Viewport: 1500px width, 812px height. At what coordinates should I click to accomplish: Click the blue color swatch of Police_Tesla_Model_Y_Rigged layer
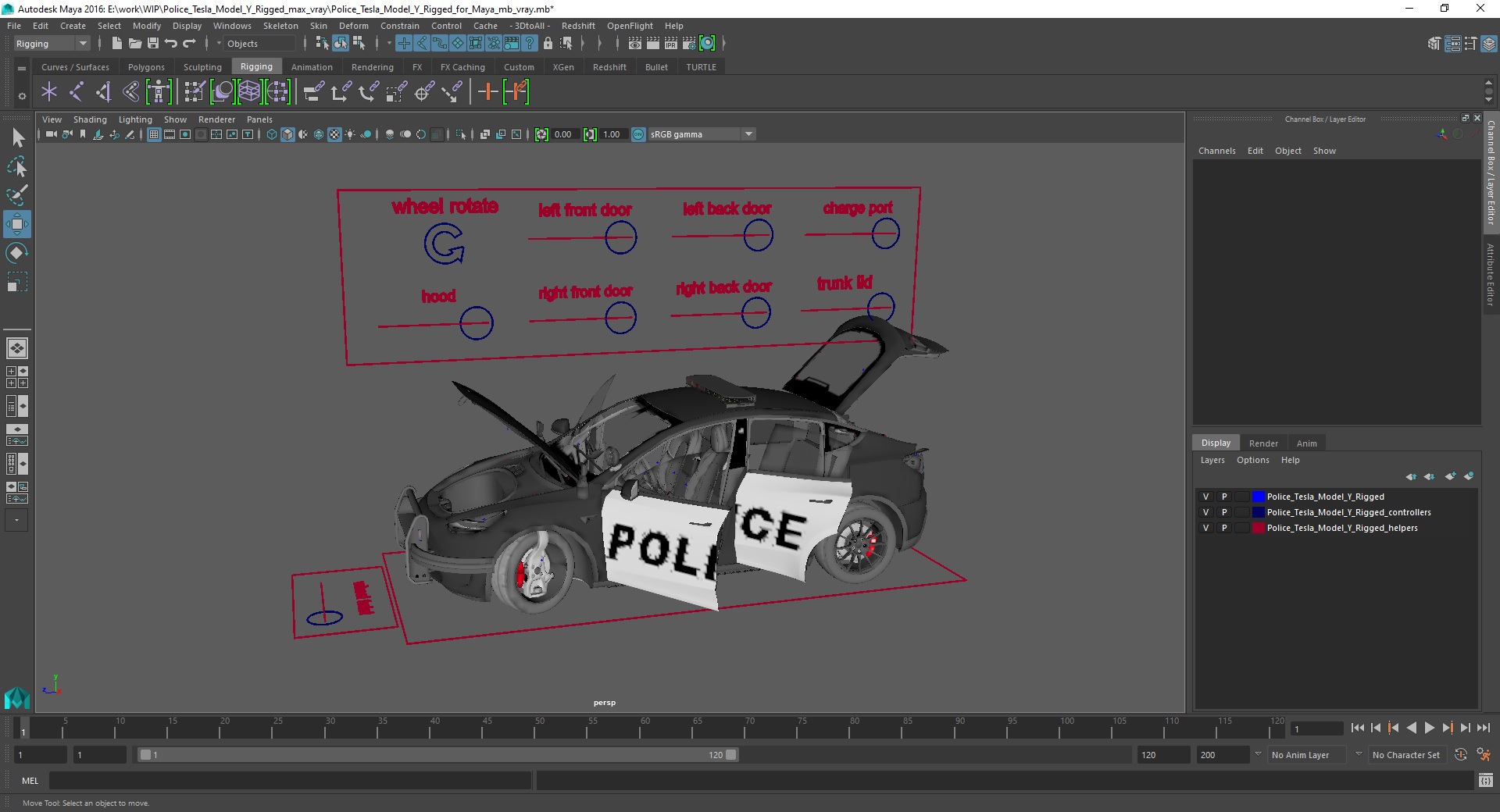pos(1259,497)
